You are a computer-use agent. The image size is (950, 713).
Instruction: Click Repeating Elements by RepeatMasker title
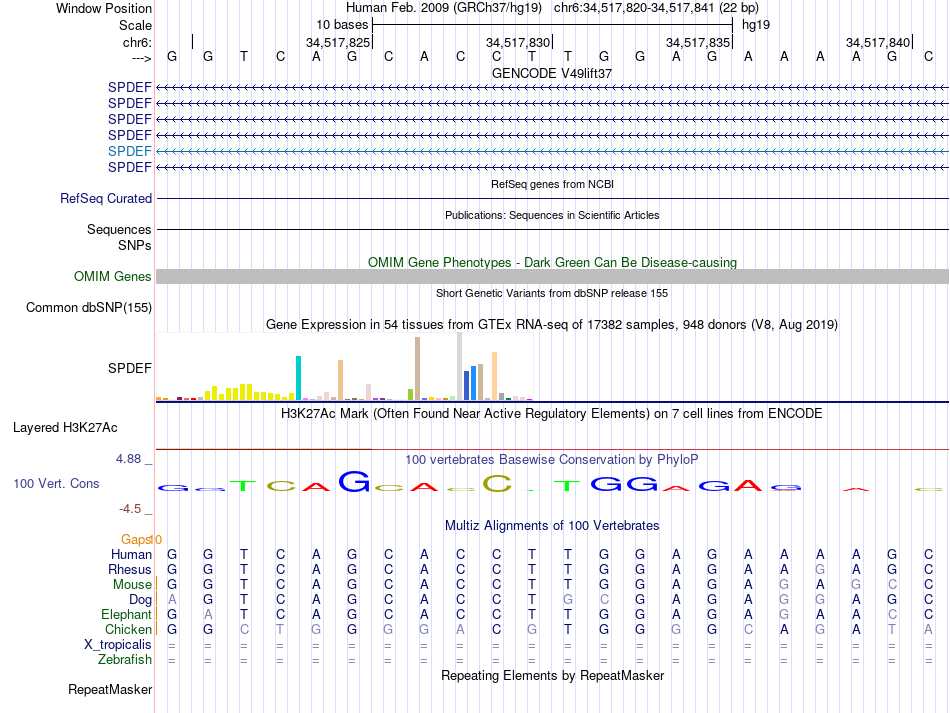point(553,675)
